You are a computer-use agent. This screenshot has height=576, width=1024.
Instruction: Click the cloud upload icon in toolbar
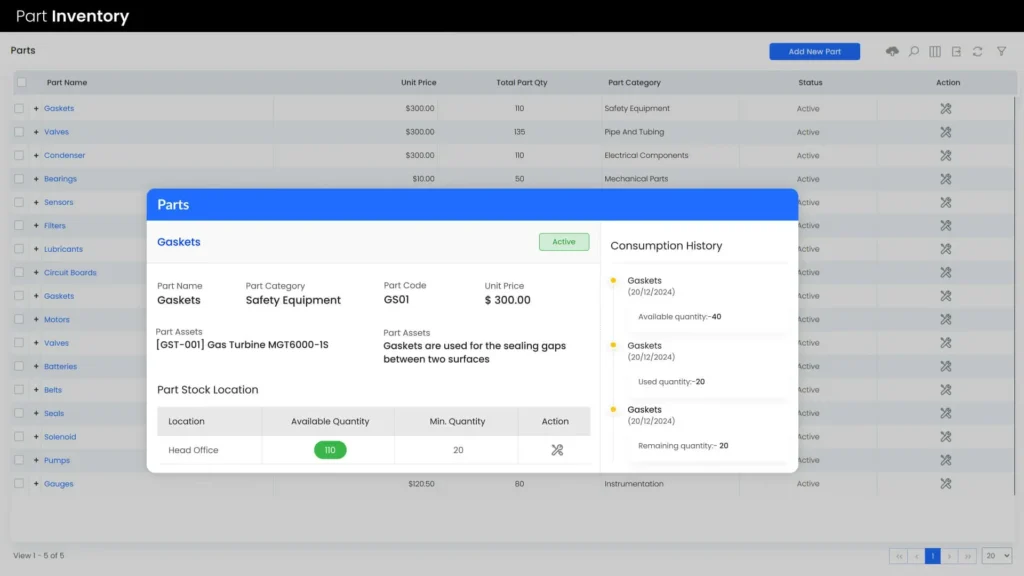tap(892, 52)
